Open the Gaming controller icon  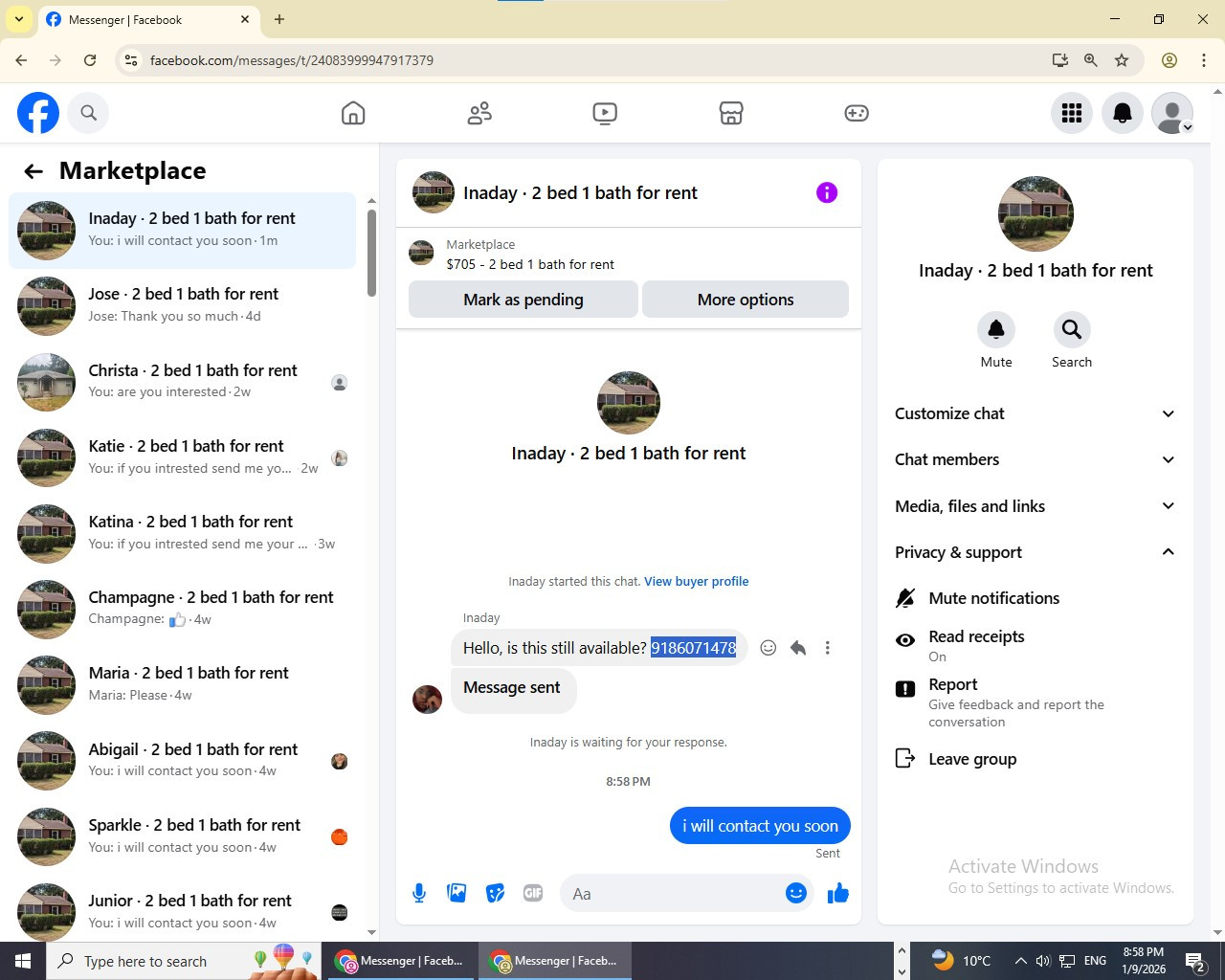tap(857, 113)
